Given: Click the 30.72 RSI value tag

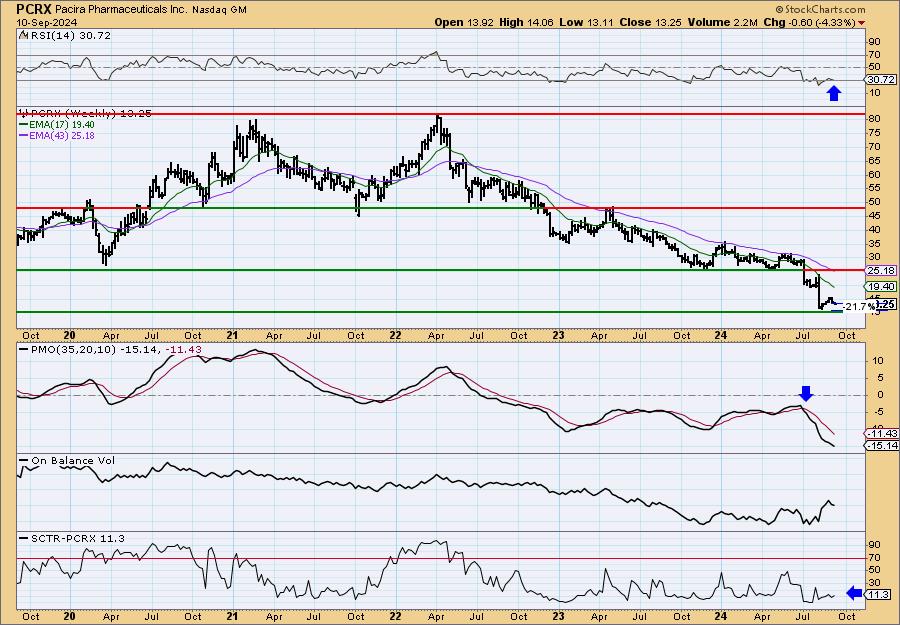Looking at the screenshot, I should 882,80.
